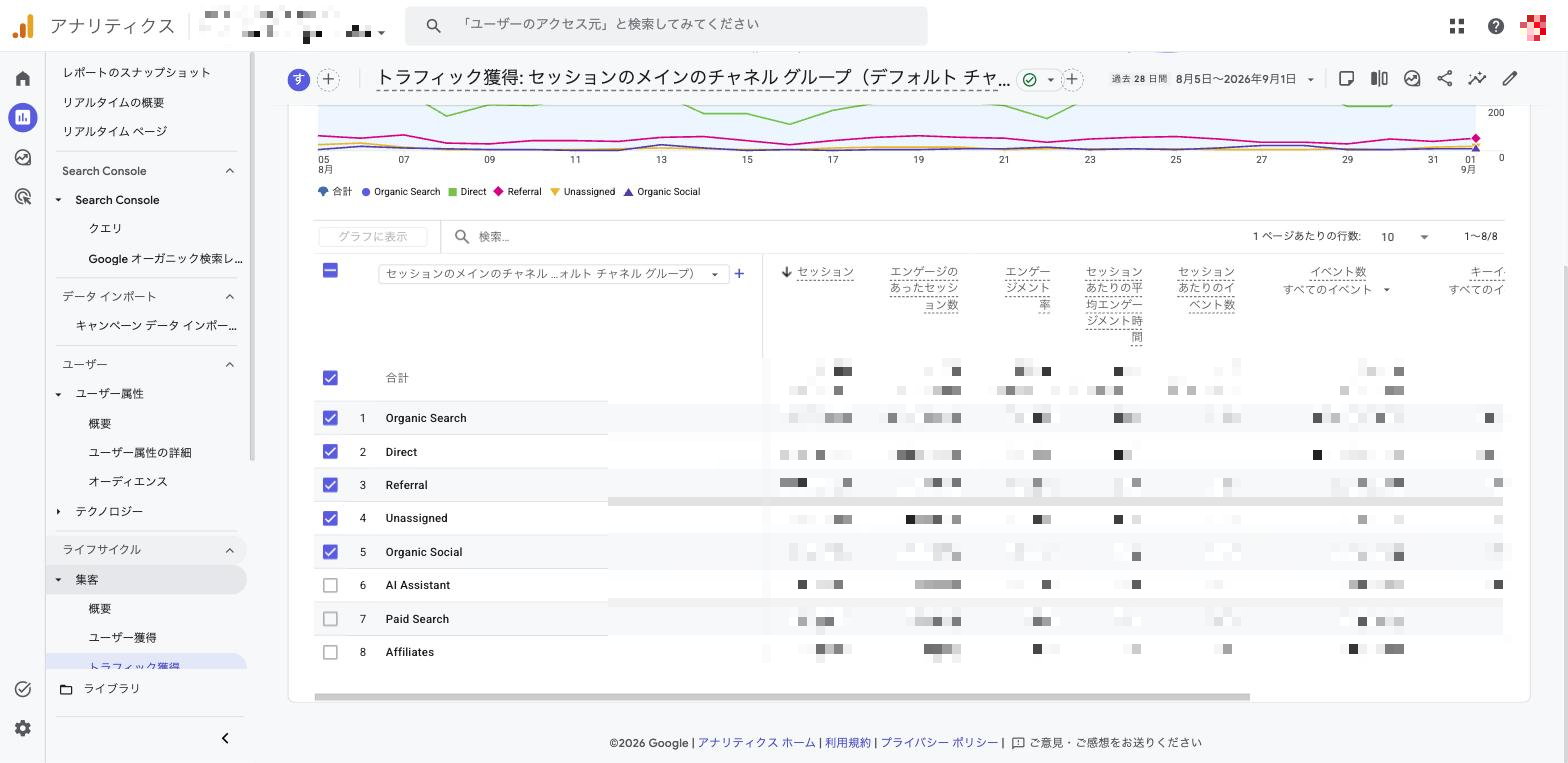
Task: Uncheck the Unassigned row checkbox
Action: [330, 518]
